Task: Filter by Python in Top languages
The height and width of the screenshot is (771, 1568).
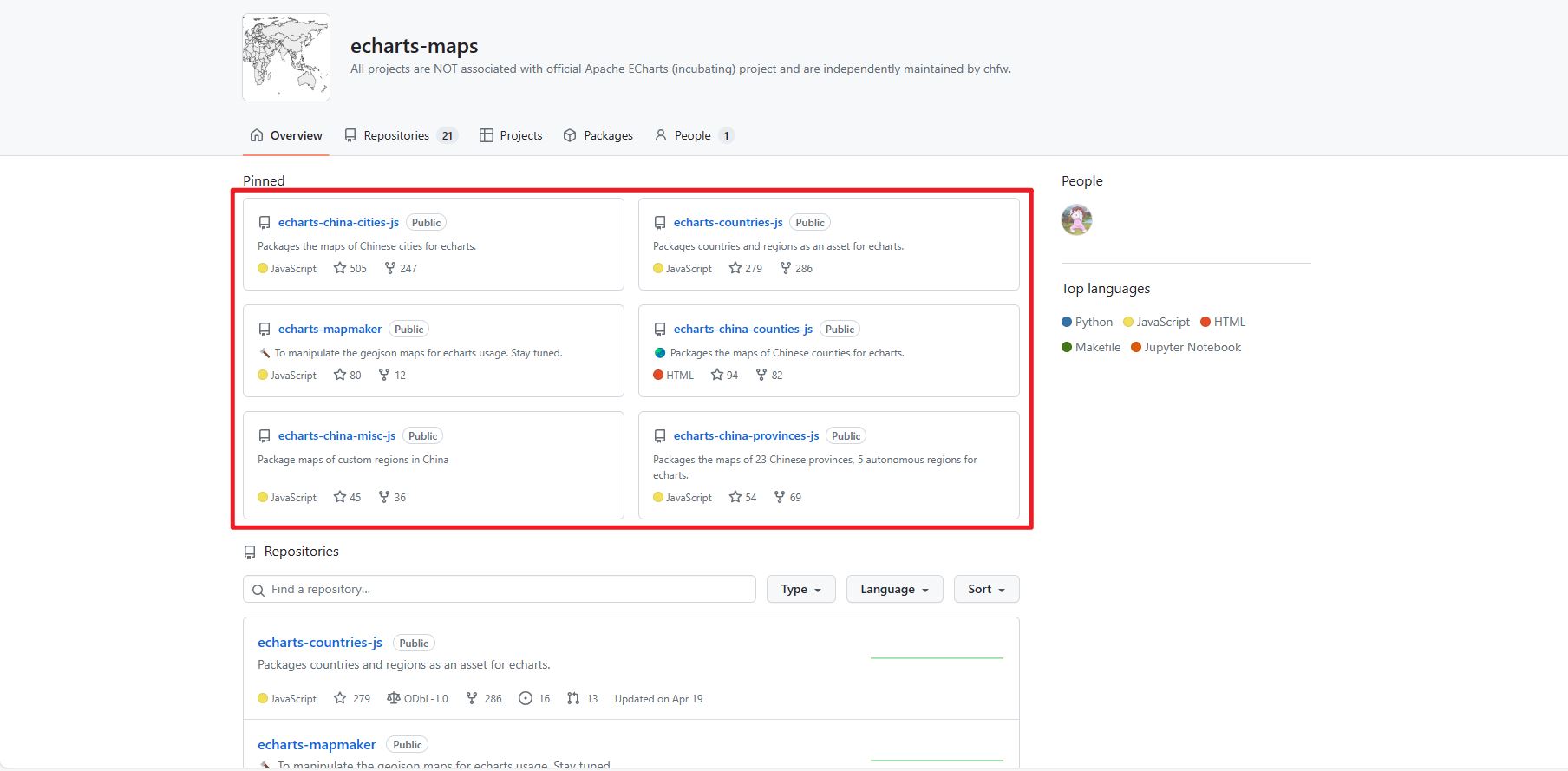Action: (x=1088, y=322)
